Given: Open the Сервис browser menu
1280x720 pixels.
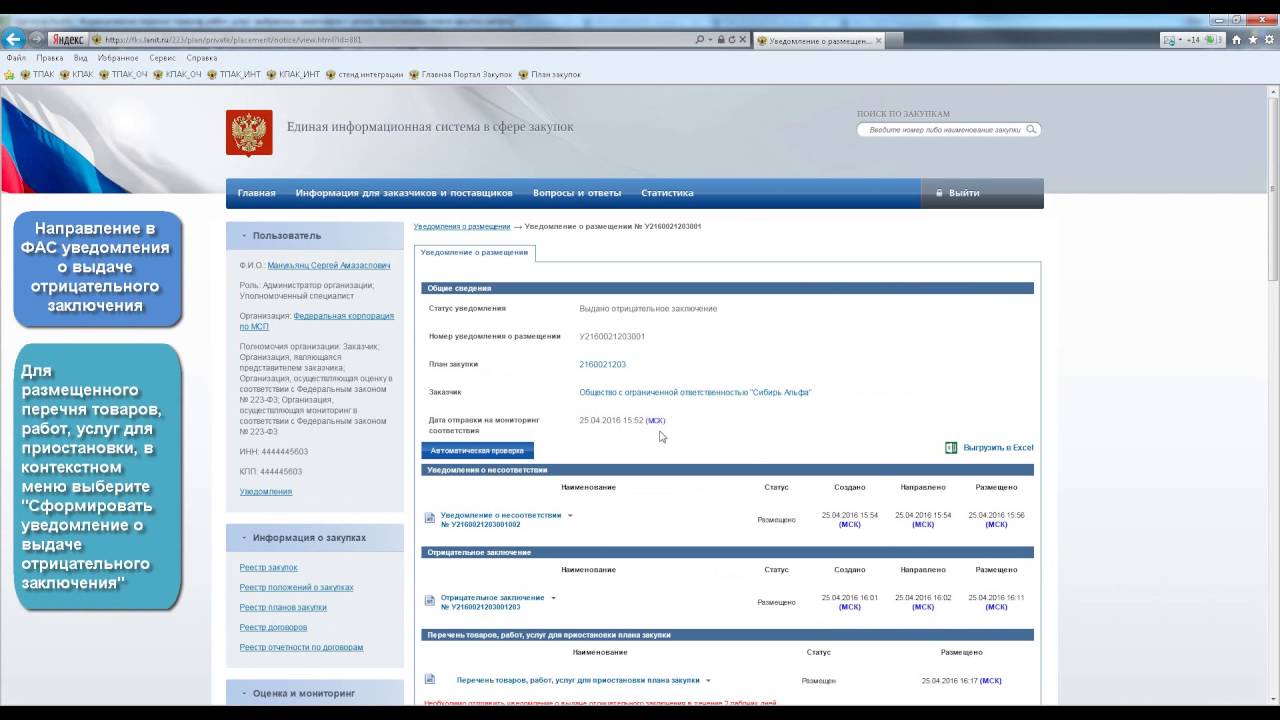Looking at the screenshot, I should click(x=162, y=58).
